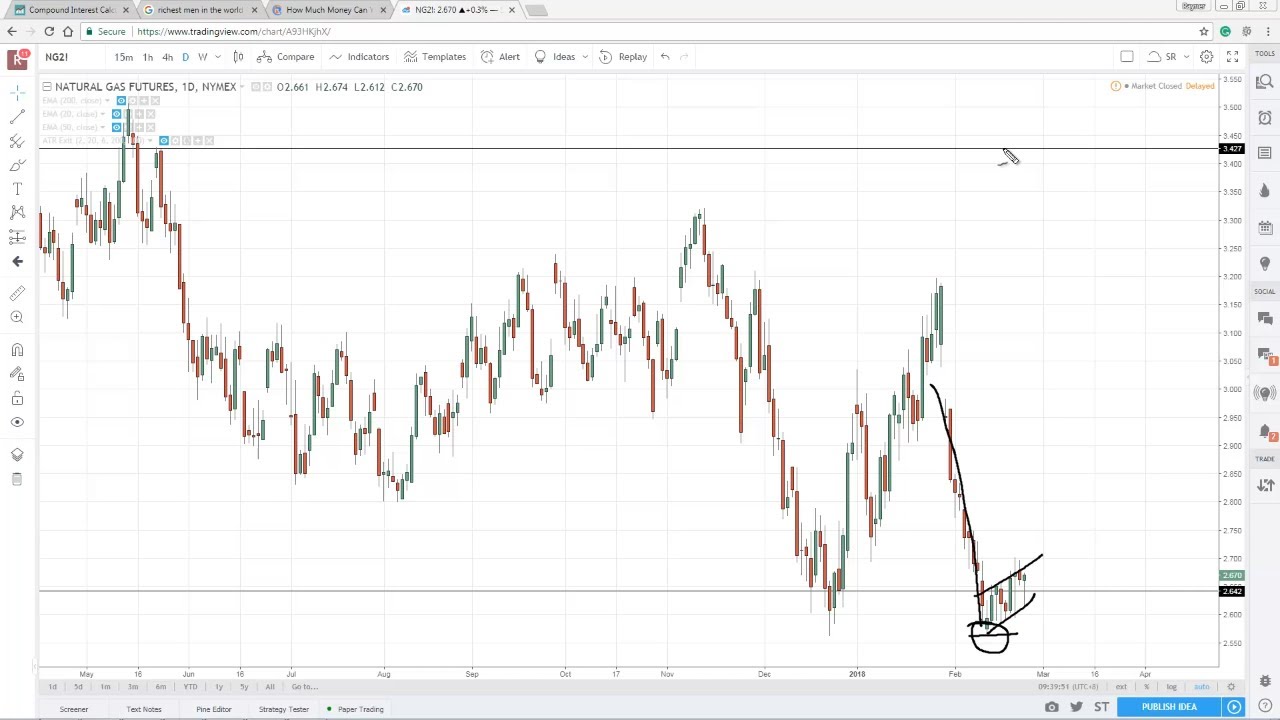The width and height of the screenshot is (1280, 720).
Task: Expand the Ideas dropdown arrow
Action: click(x=584, y=57)
